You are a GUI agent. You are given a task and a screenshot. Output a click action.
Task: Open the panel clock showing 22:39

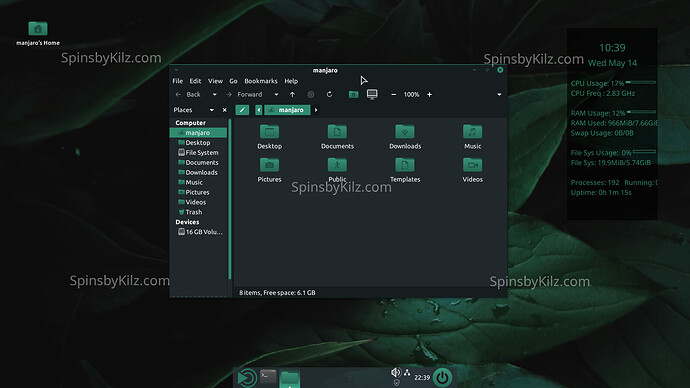coord(422,377)
